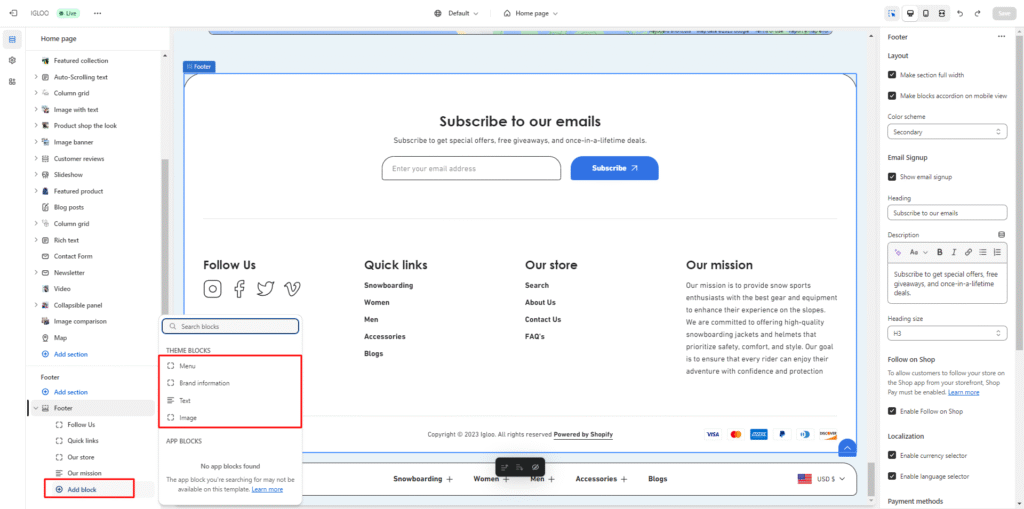The height and width of the screenshot is (509, 1024).
Task: Disable the Enable currency selector checkbox
Action: coord(892,455)
